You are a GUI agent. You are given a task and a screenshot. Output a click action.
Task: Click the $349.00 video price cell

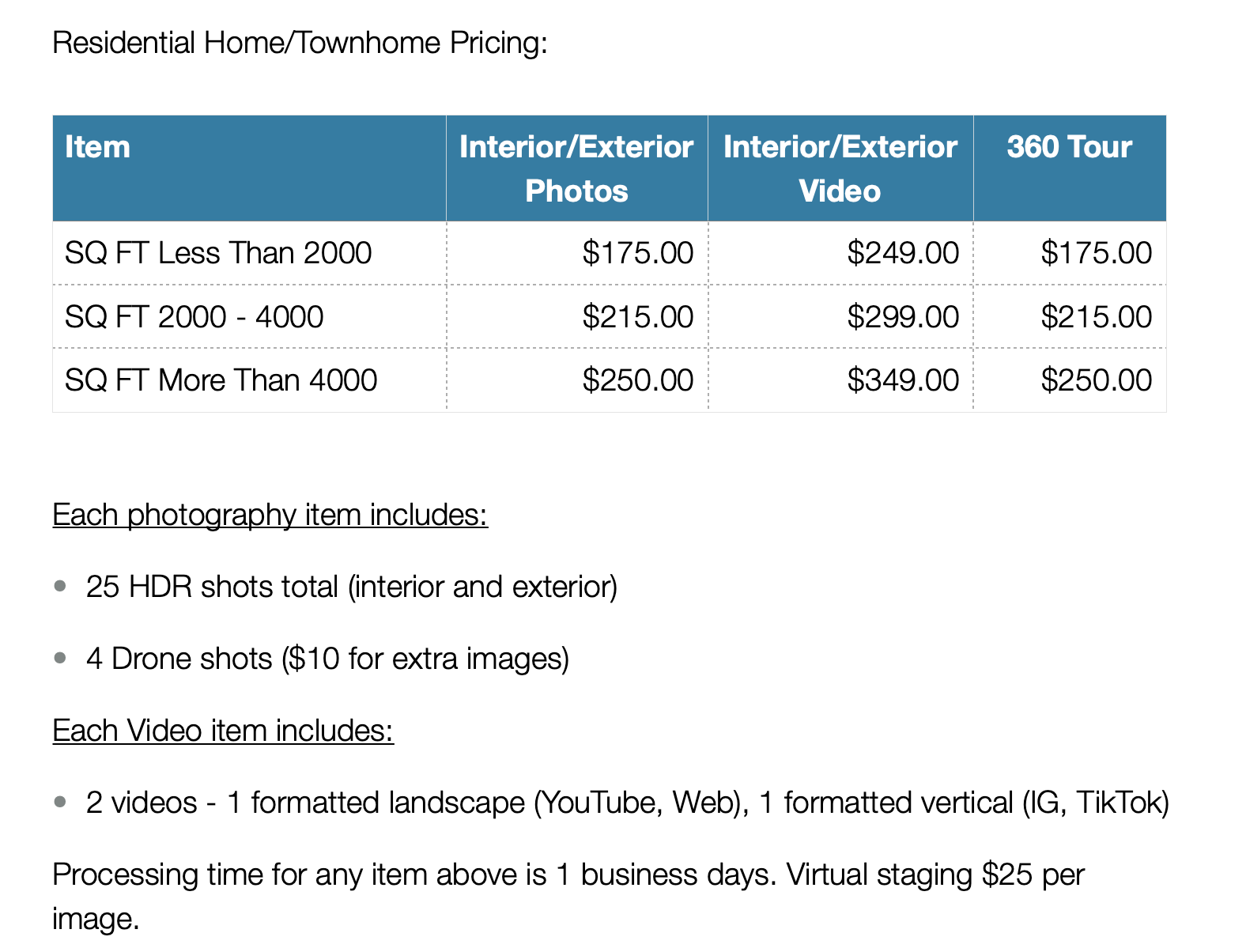(x=902, y=380)
